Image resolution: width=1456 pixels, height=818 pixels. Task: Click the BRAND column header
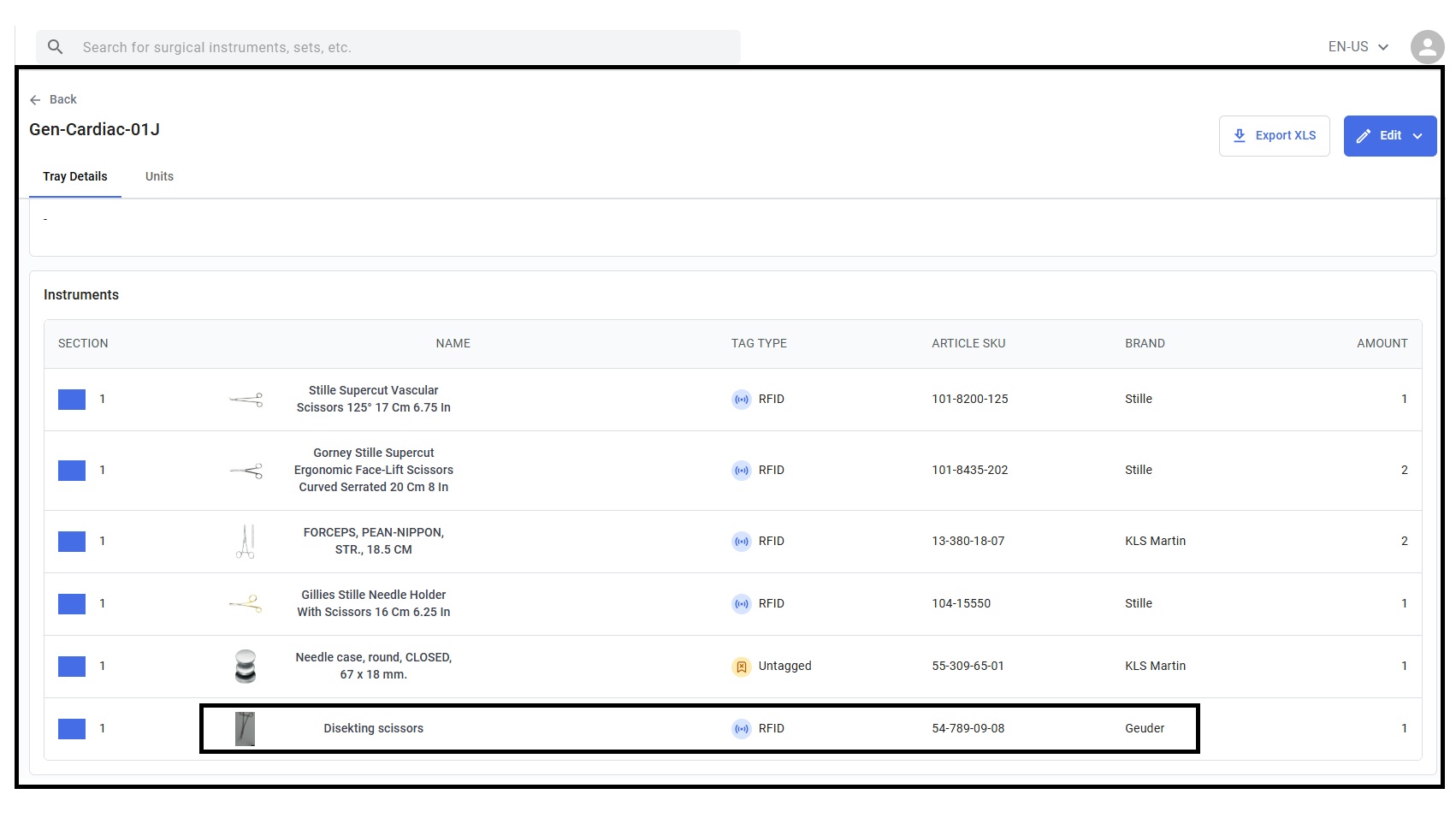pyautogui.click(x=1145, y=343)
